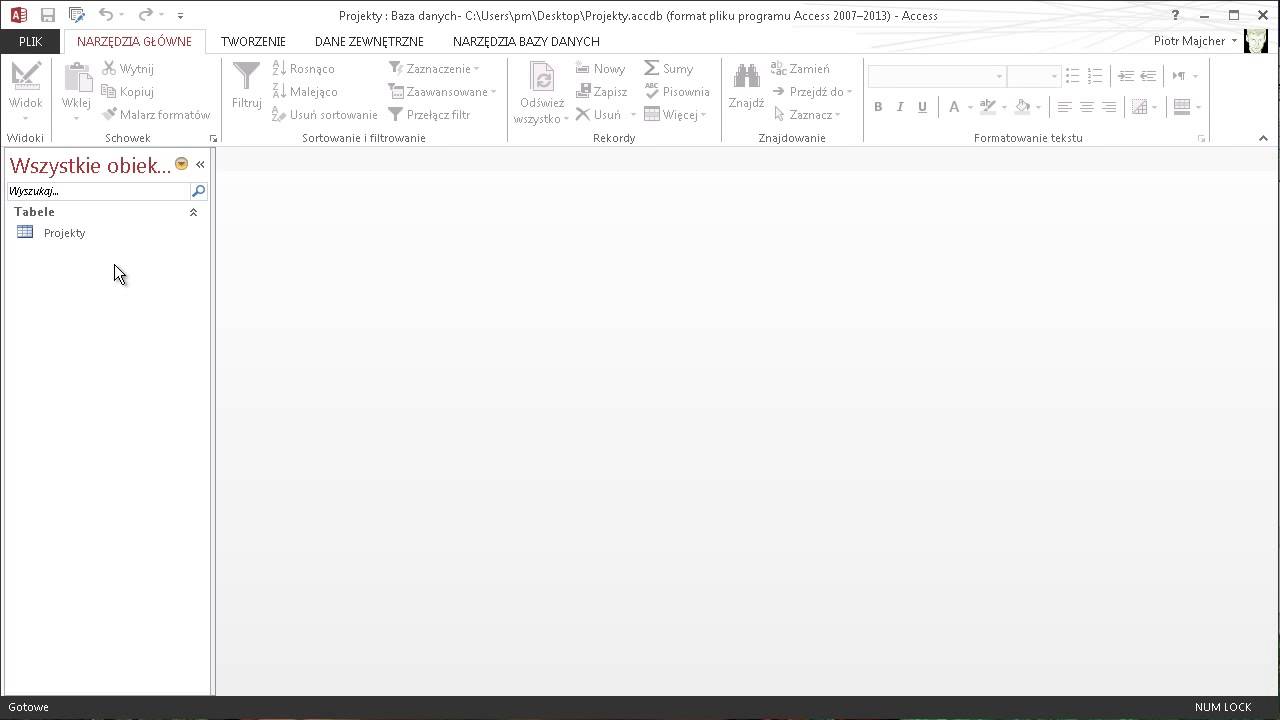Open the Zaznacz dropdown
This screenshot has height=720, width=1280.
[806, 115]
